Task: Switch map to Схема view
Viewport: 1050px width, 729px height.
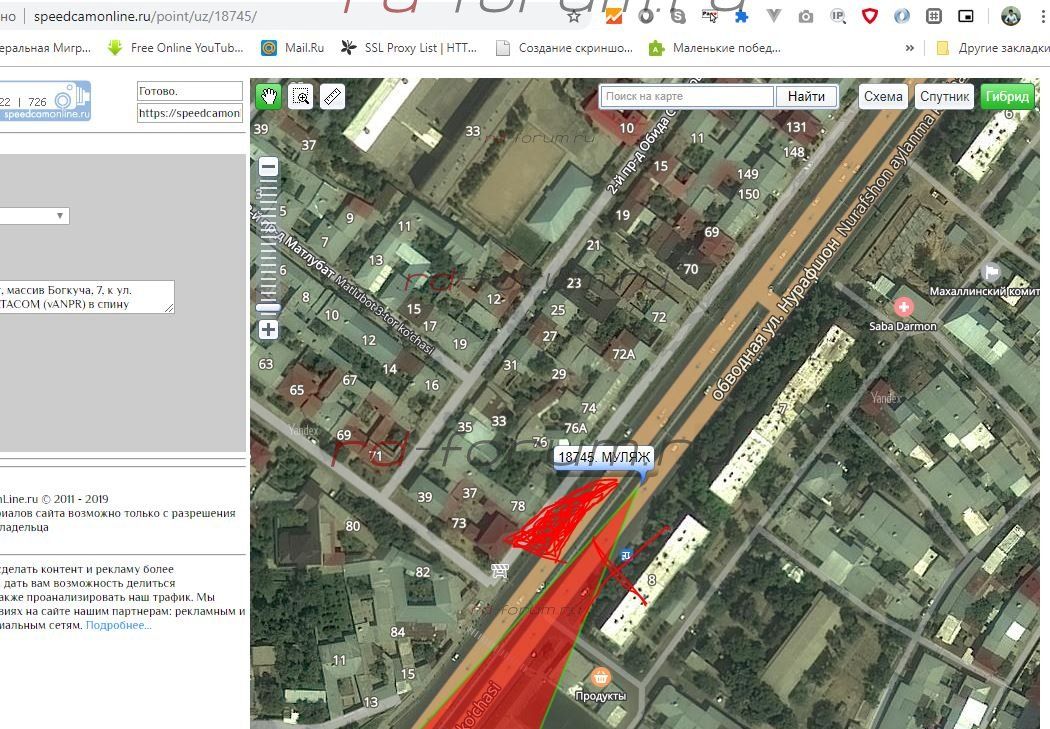Action: (883, 96)
